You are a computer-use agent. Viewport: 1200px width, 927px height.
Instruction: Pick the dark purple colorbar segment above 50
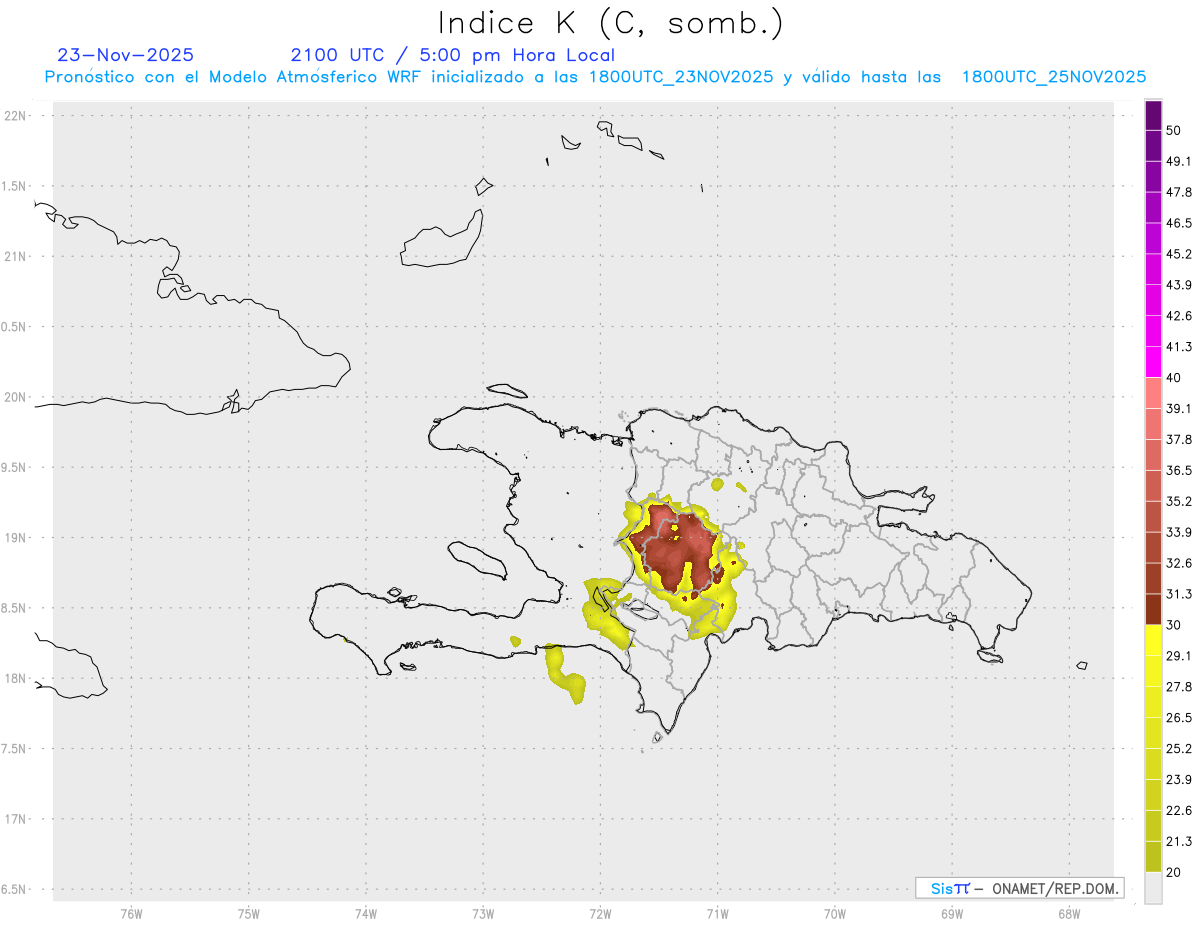pyautogui.click(x=1153, y=116)
